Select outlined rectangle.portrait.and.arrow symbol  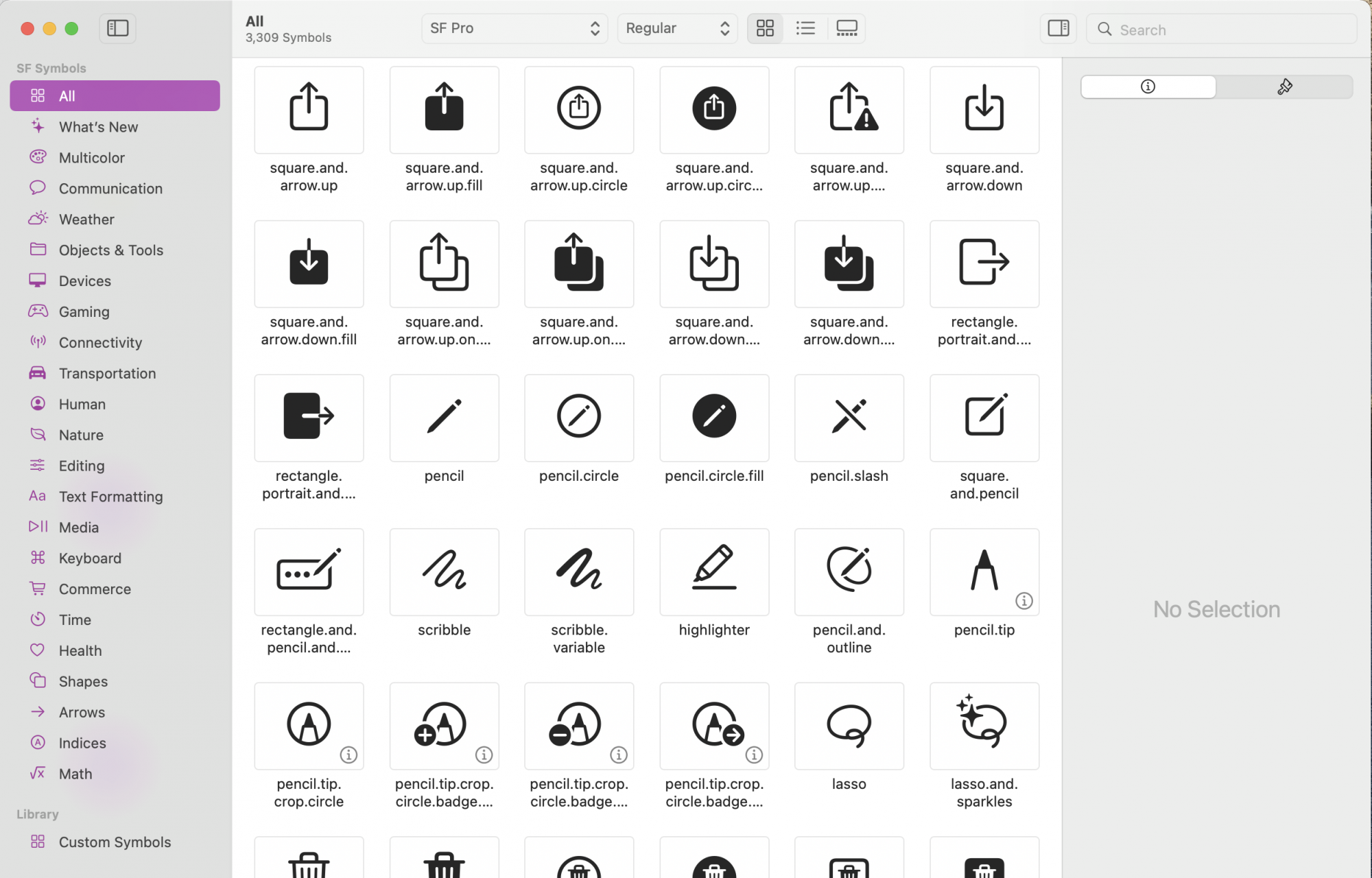pos(984,263)
